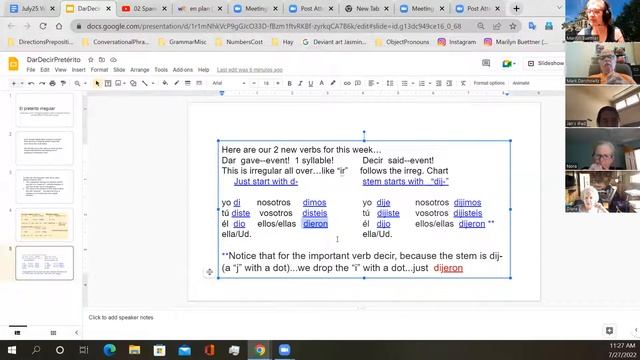Click the Move to folder icon

click(x=102, y=60)
